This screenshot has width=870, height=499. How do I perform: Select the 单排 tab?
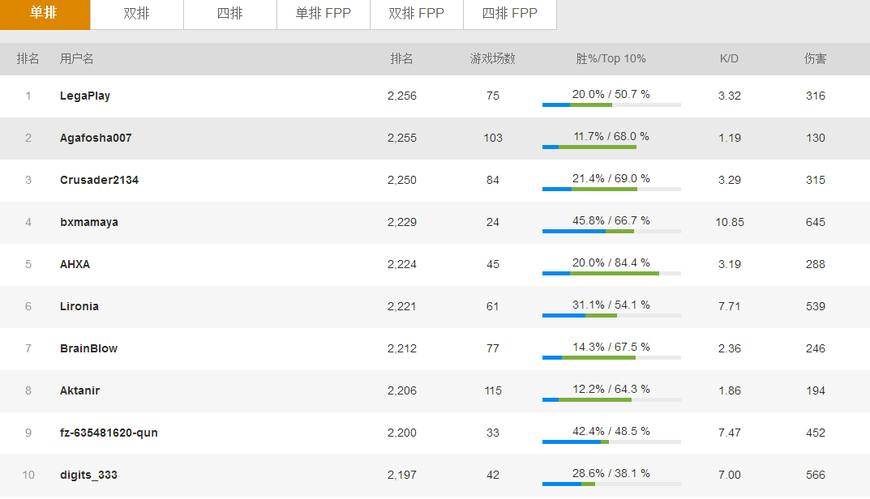[x=44, y=14]
